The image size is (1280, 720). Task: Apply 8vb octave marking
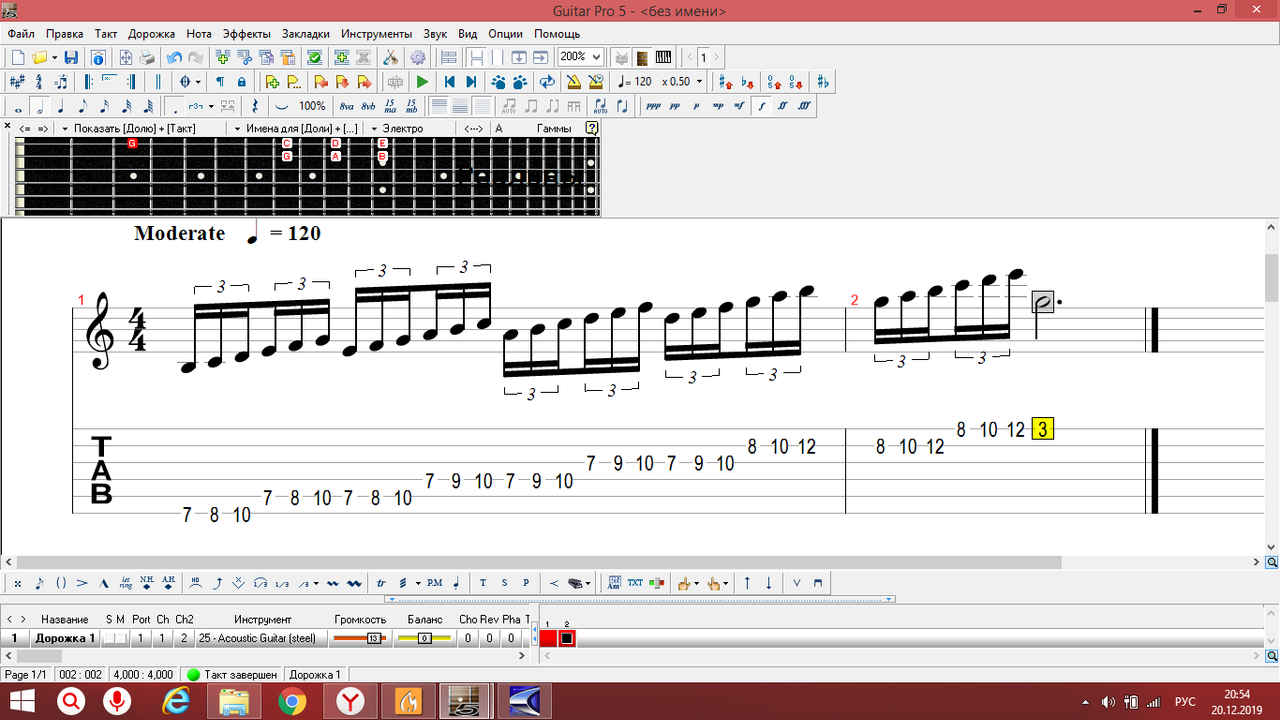pos(368,106)
